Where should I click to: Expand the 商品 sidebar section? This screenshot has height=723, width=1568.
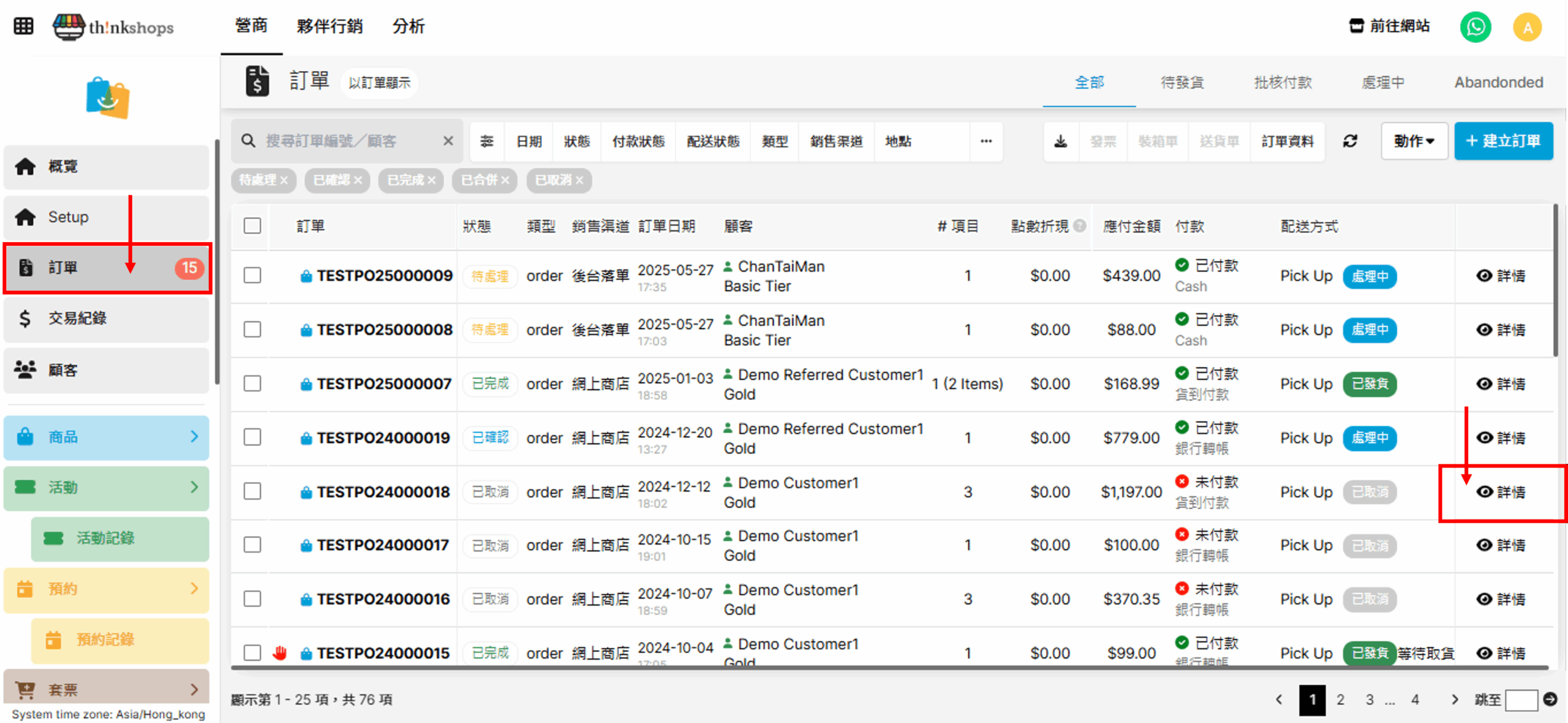click(107, 437)
